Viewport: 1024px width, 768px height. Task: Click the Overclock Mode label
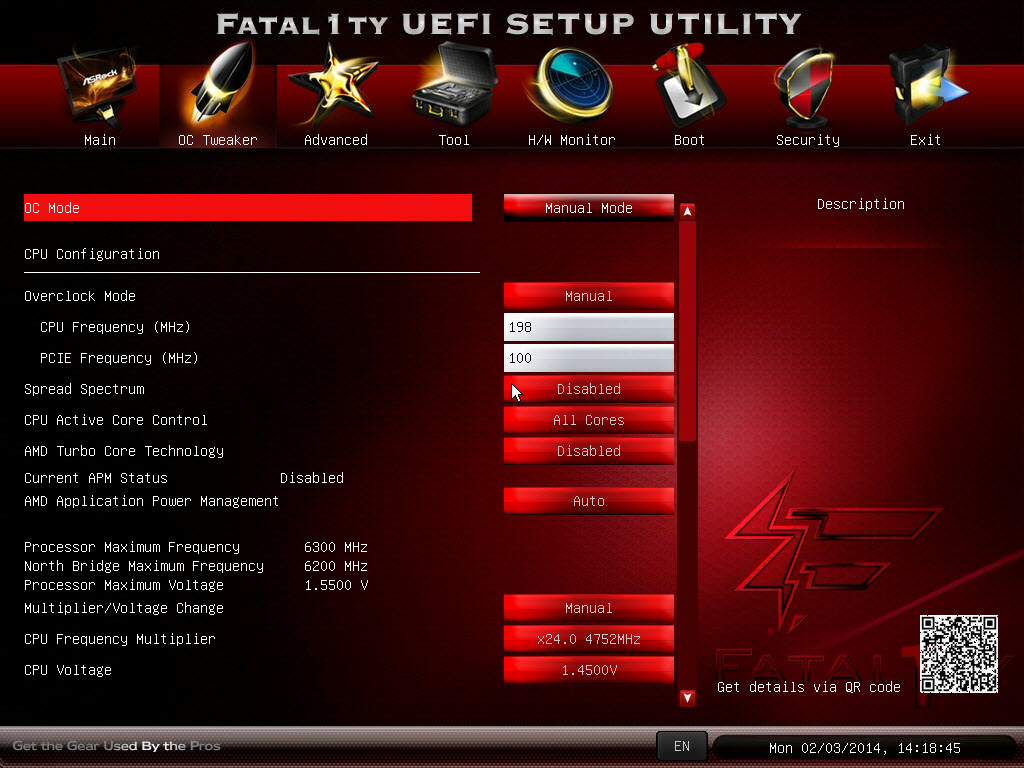[80, 296]
